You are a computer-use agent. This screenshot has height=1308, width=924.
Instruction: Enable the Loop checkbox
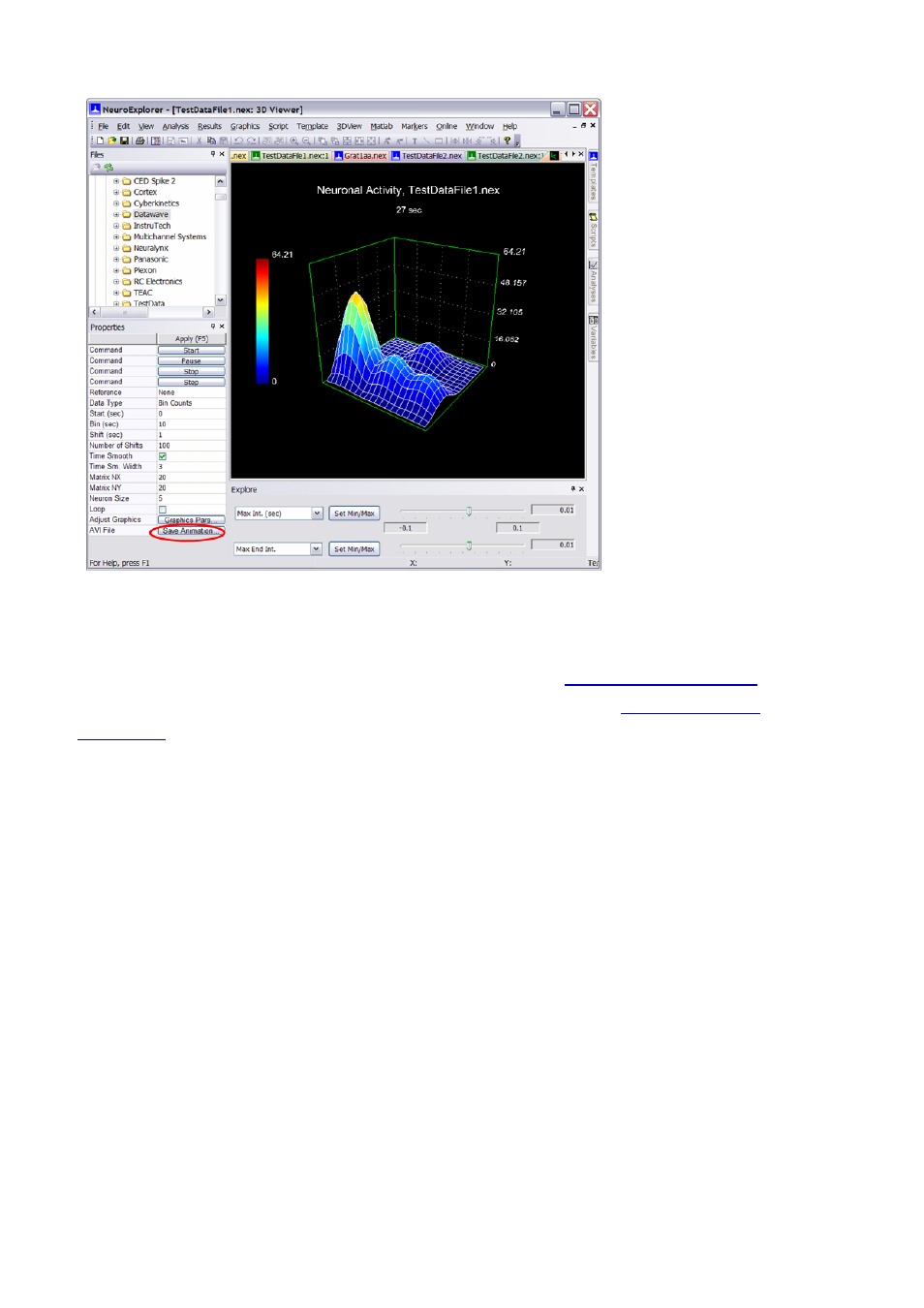[x=163, y=510]
